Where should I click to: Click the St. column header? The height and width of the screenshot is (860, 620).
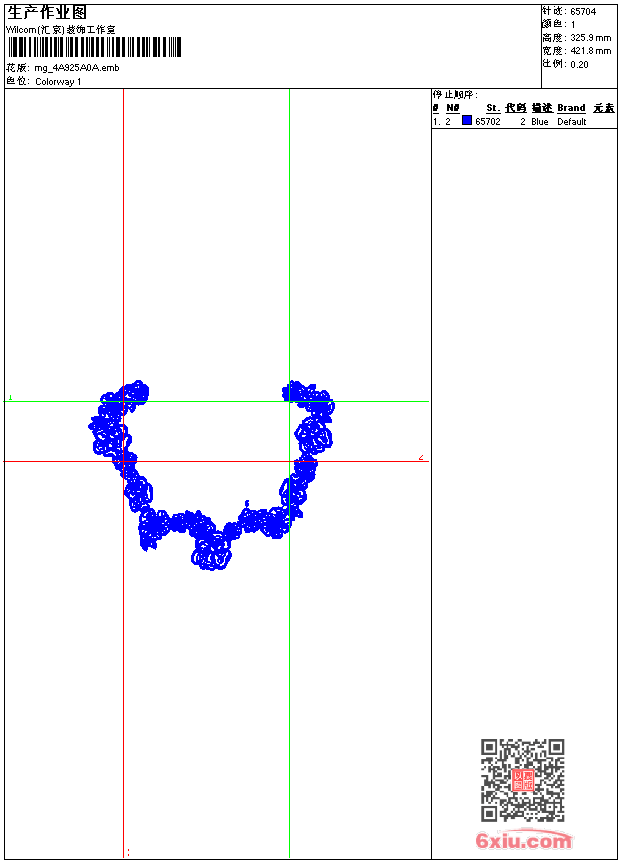click(x=492, y=108)
